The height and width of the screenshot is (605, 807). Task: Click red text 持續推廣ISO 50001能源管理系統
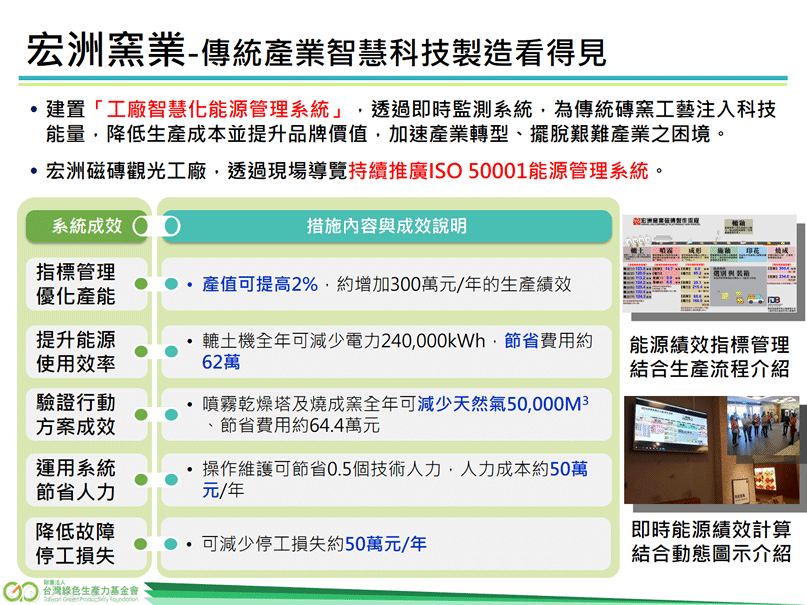pos(498,171)
